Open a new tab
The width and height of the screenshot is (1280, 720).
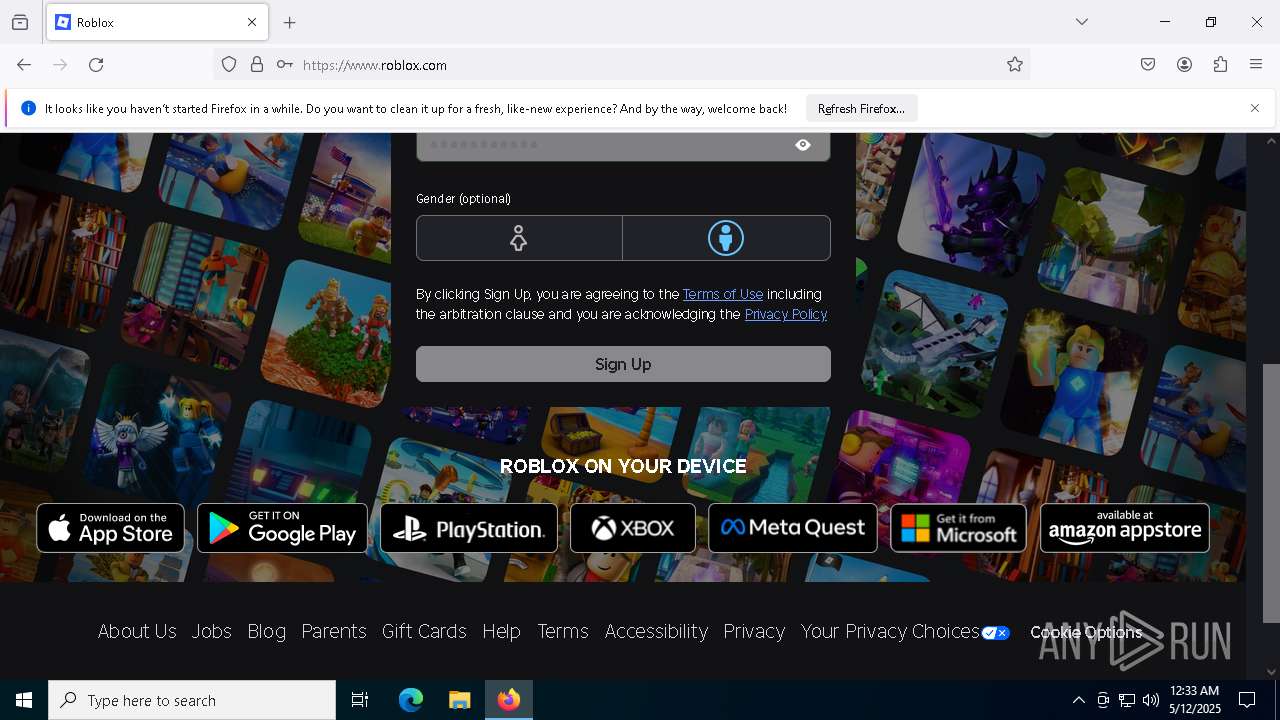coord(290,22)
